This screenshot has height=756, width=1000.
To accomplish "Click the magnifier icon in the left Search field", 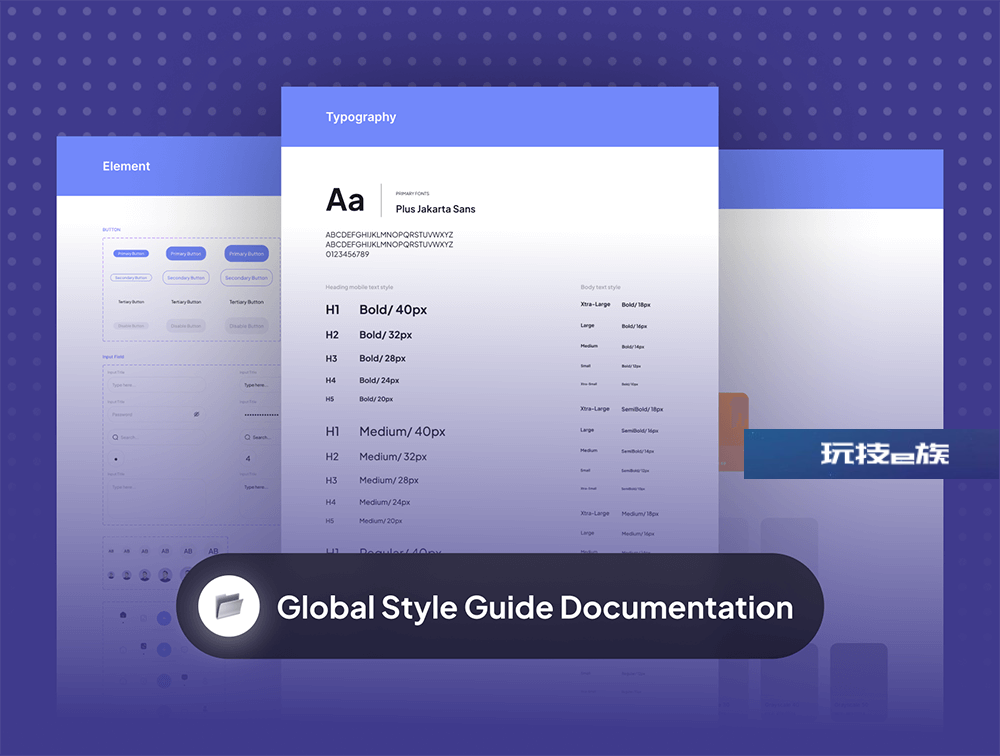I will pyautogui.click(x=115, y=437).
